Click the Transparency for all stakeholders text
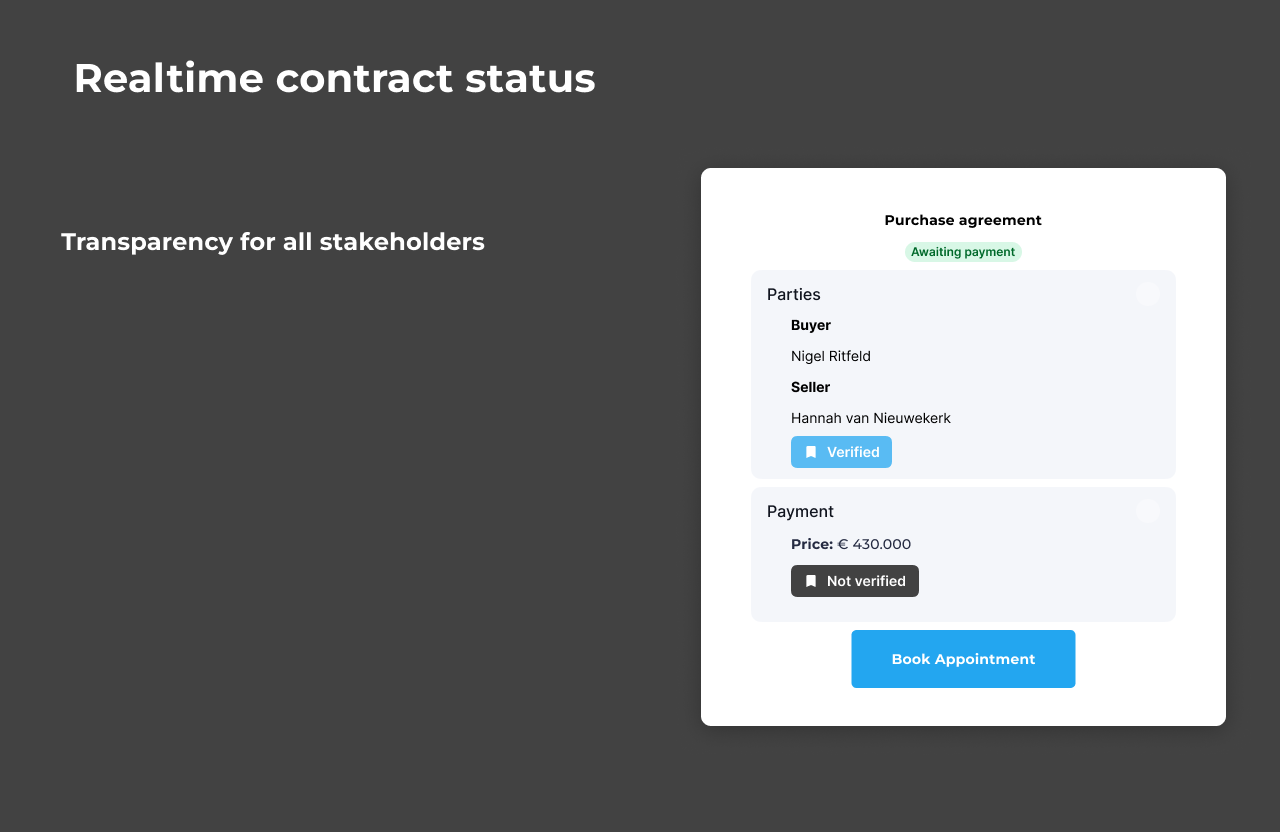 coord(273,242)
